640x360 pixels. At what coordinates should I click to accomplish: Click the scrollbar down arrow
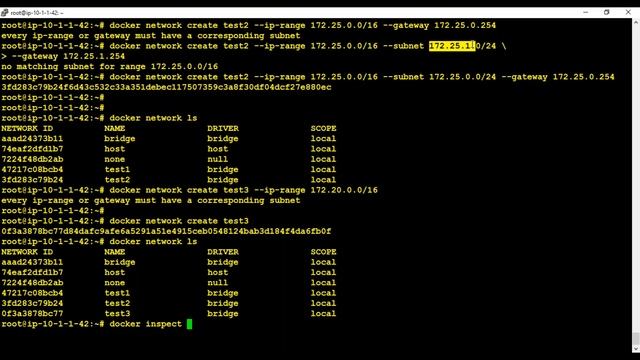click(636, 349)
